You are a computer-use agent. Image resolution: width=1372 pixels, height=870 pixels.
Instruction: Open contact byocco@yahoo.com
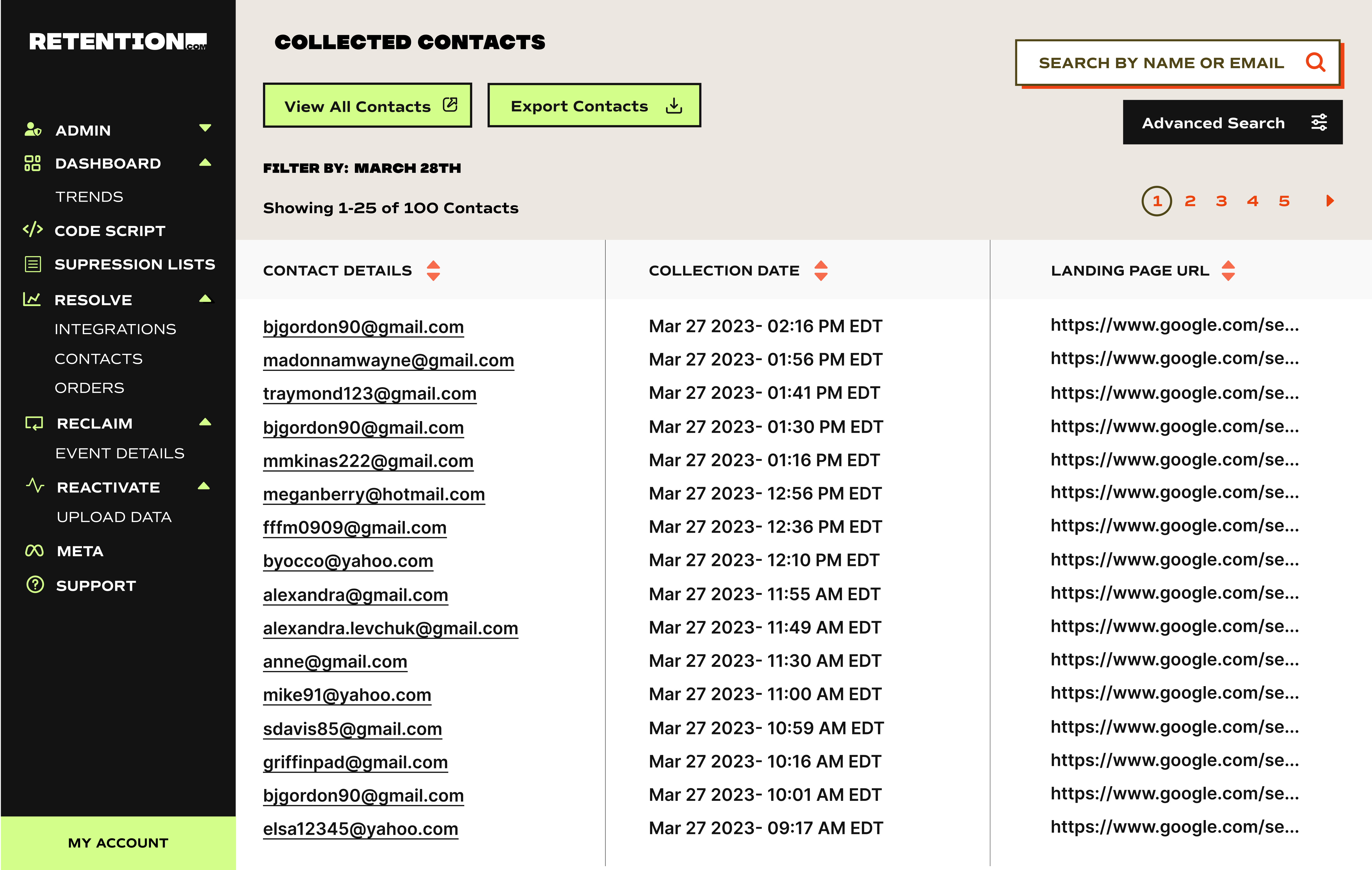coord(348,562)
